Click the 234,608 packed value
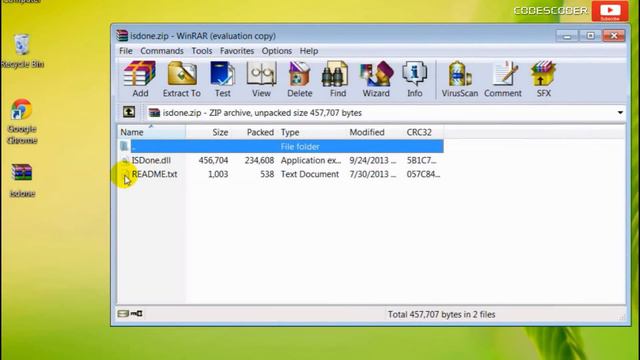 [259, 160]
